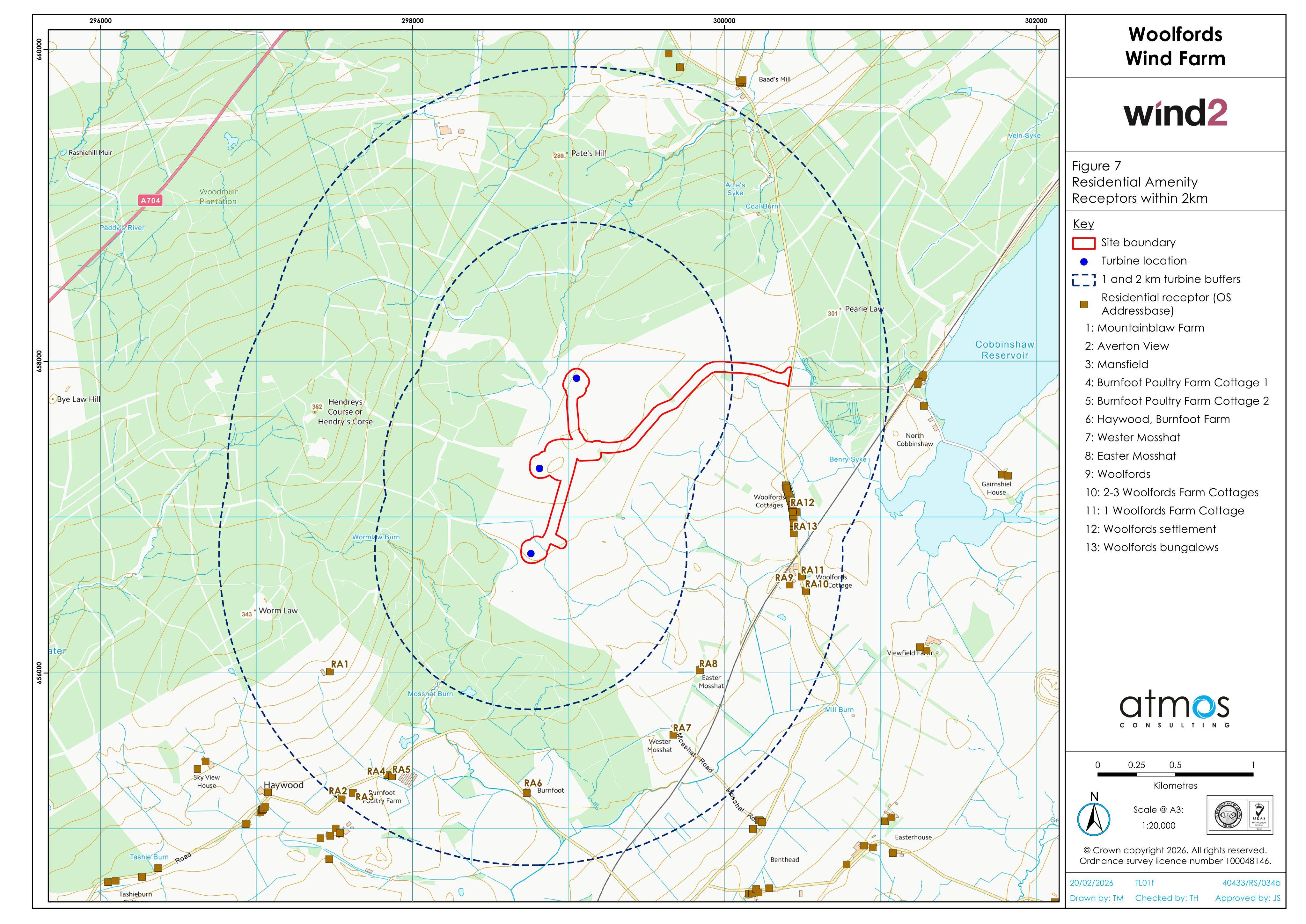Click the 'Woodmuir Plantation' label
The width and height of the screenshot is (1306, 924).
pyautogui.click(x=218, y=197)
